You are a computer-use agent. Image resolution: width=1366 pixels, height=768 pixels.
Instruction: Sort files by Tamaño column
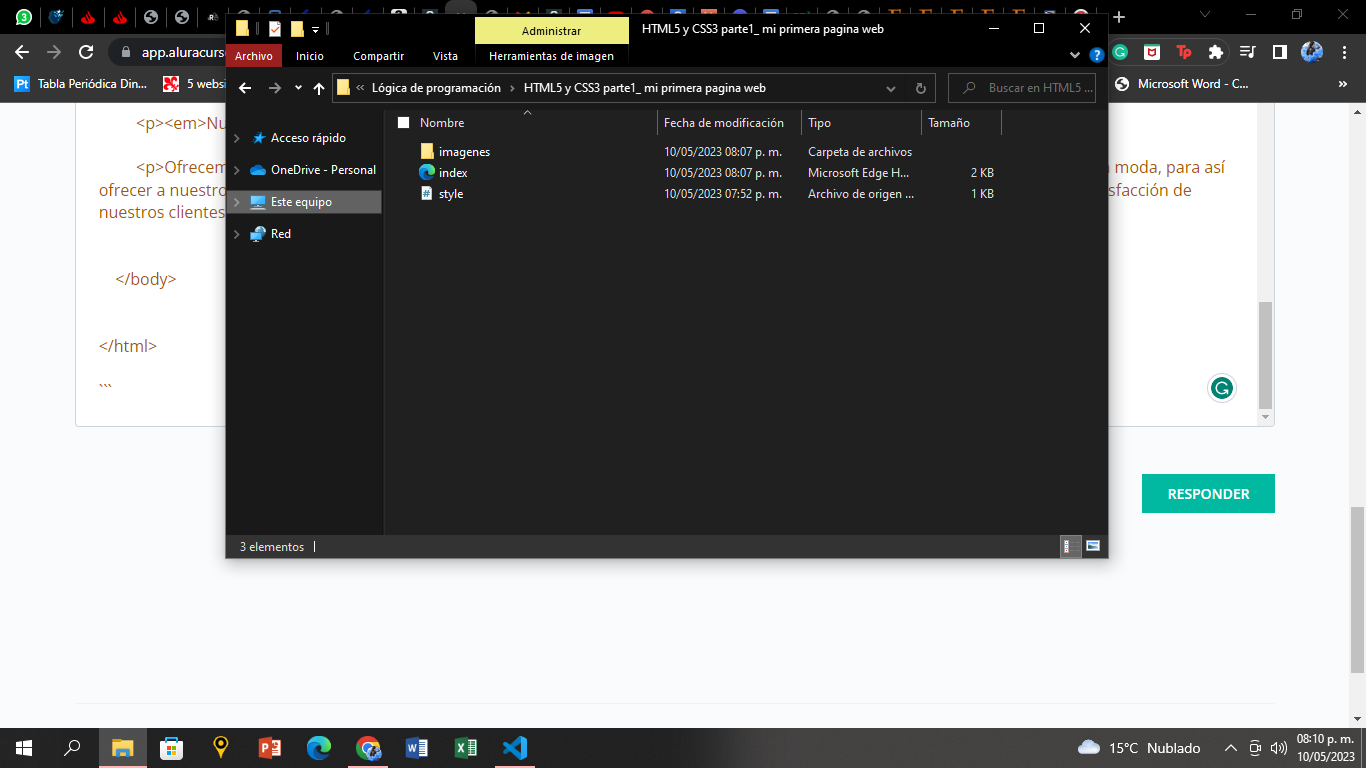pyautogui.click(x=961, y=123)
